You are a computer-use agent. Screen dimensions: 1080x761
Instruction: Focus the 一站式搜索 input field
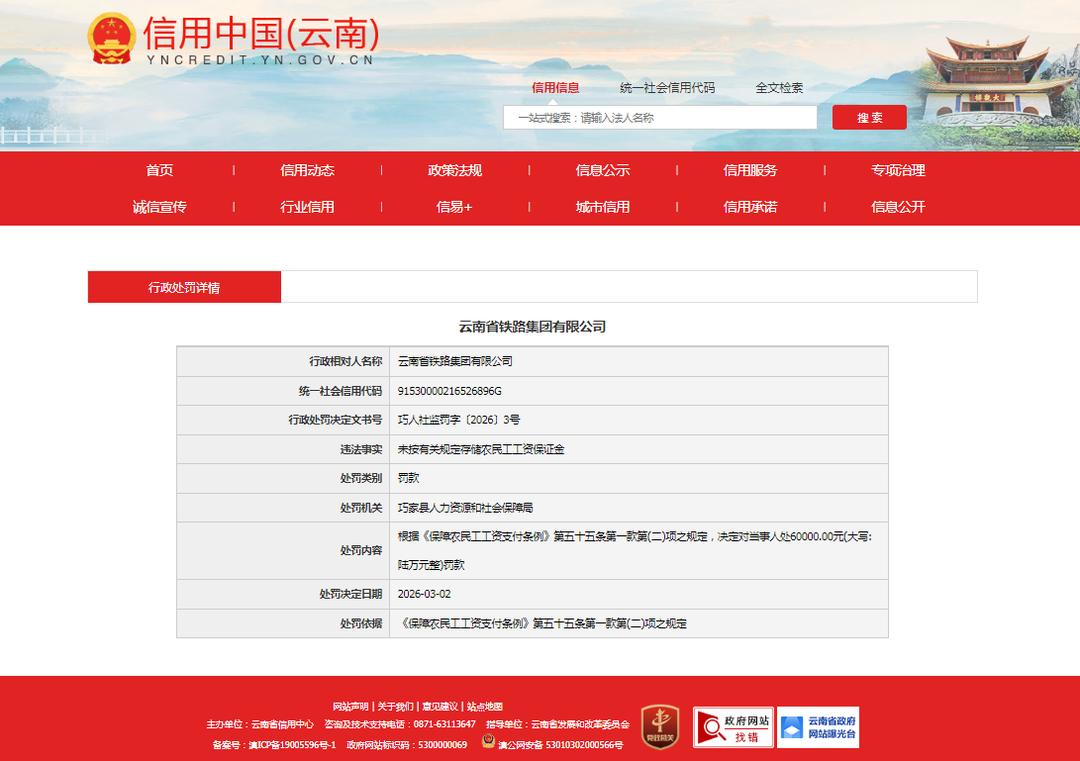click(660, 118)
